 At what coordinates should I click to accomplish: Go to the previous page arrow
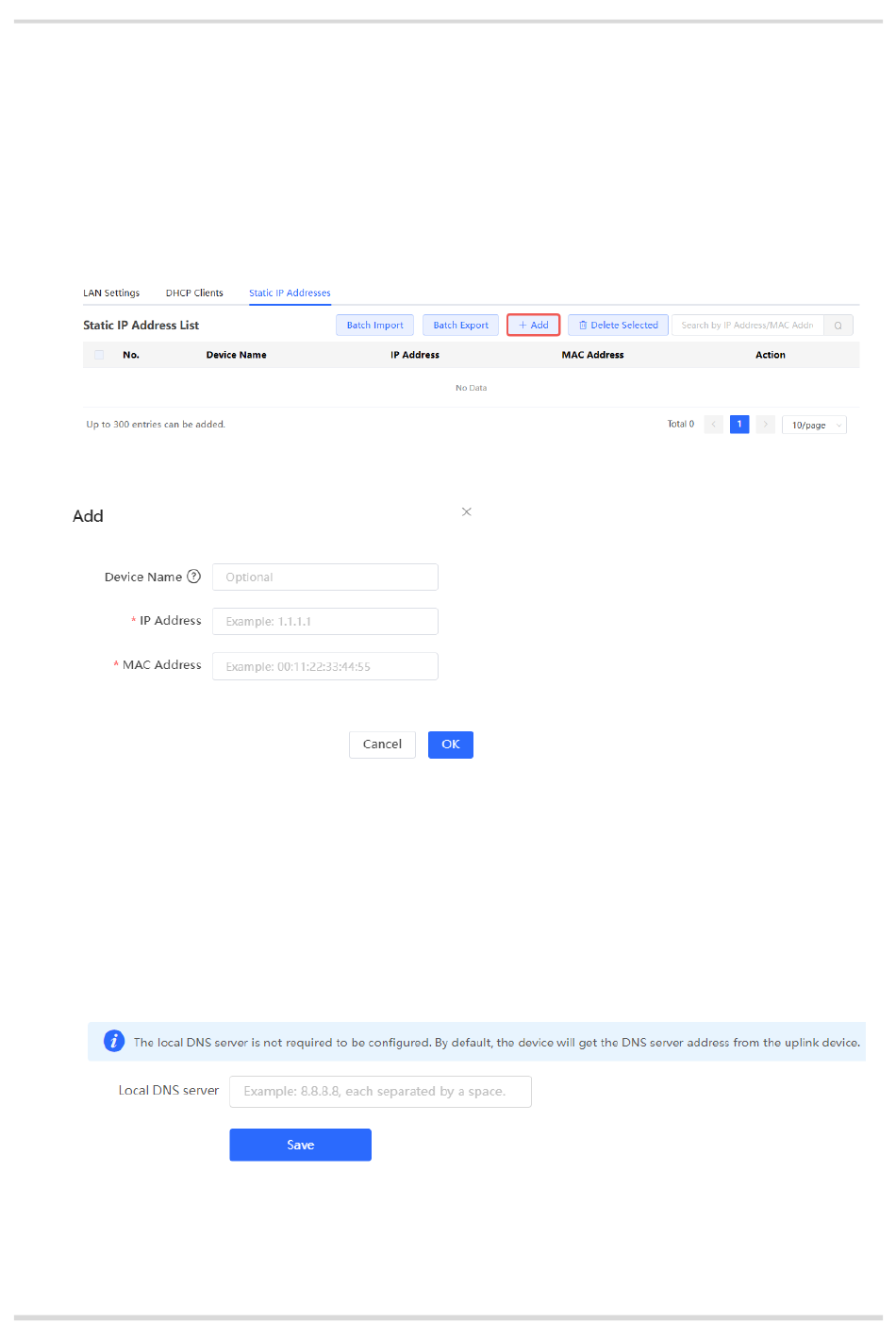point(714,425)
